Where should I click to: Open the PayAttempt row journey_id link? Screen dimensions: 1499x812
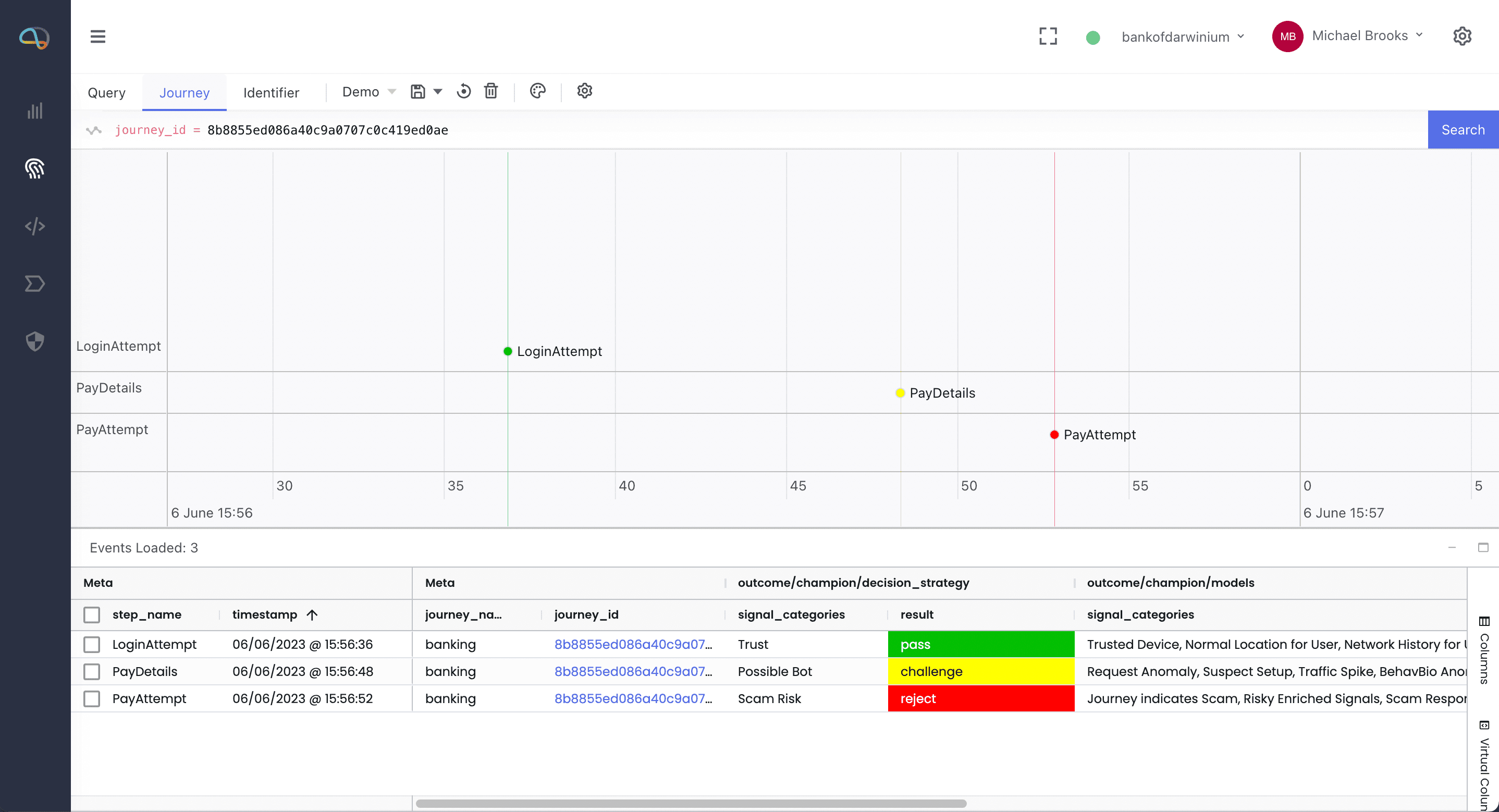pos(633,698)
